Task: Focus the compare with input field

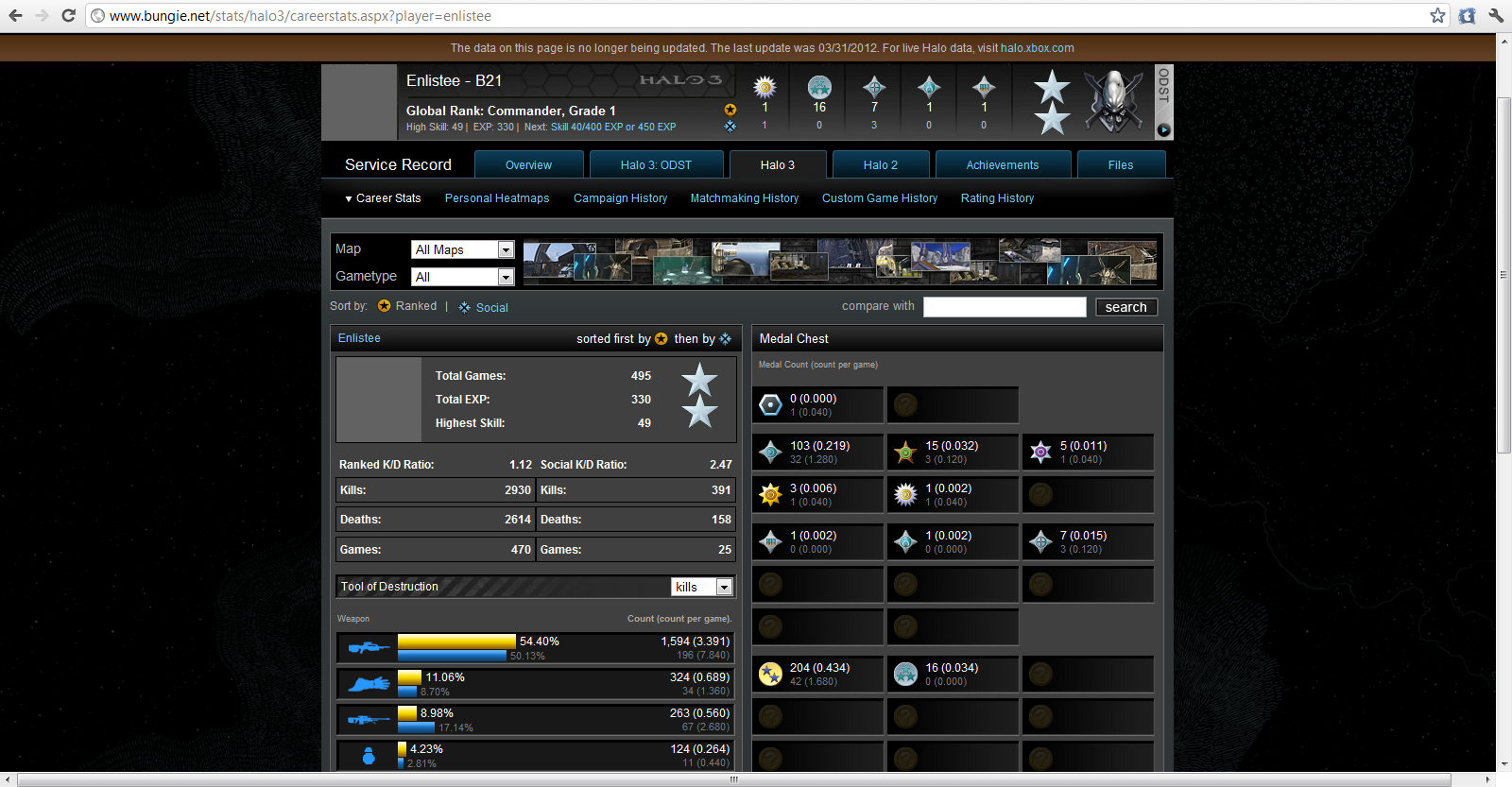Action: click(1005, 307)
